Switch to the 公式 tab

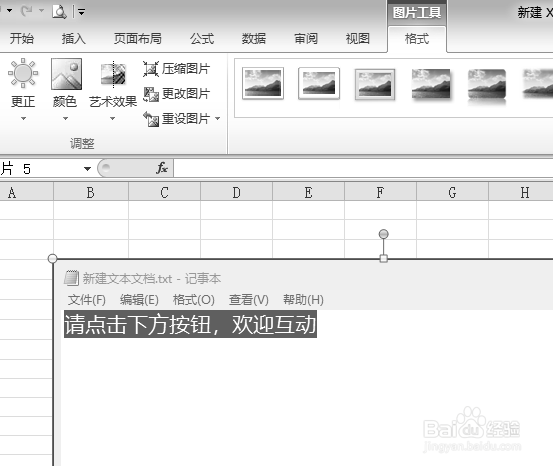coord(202,38)
